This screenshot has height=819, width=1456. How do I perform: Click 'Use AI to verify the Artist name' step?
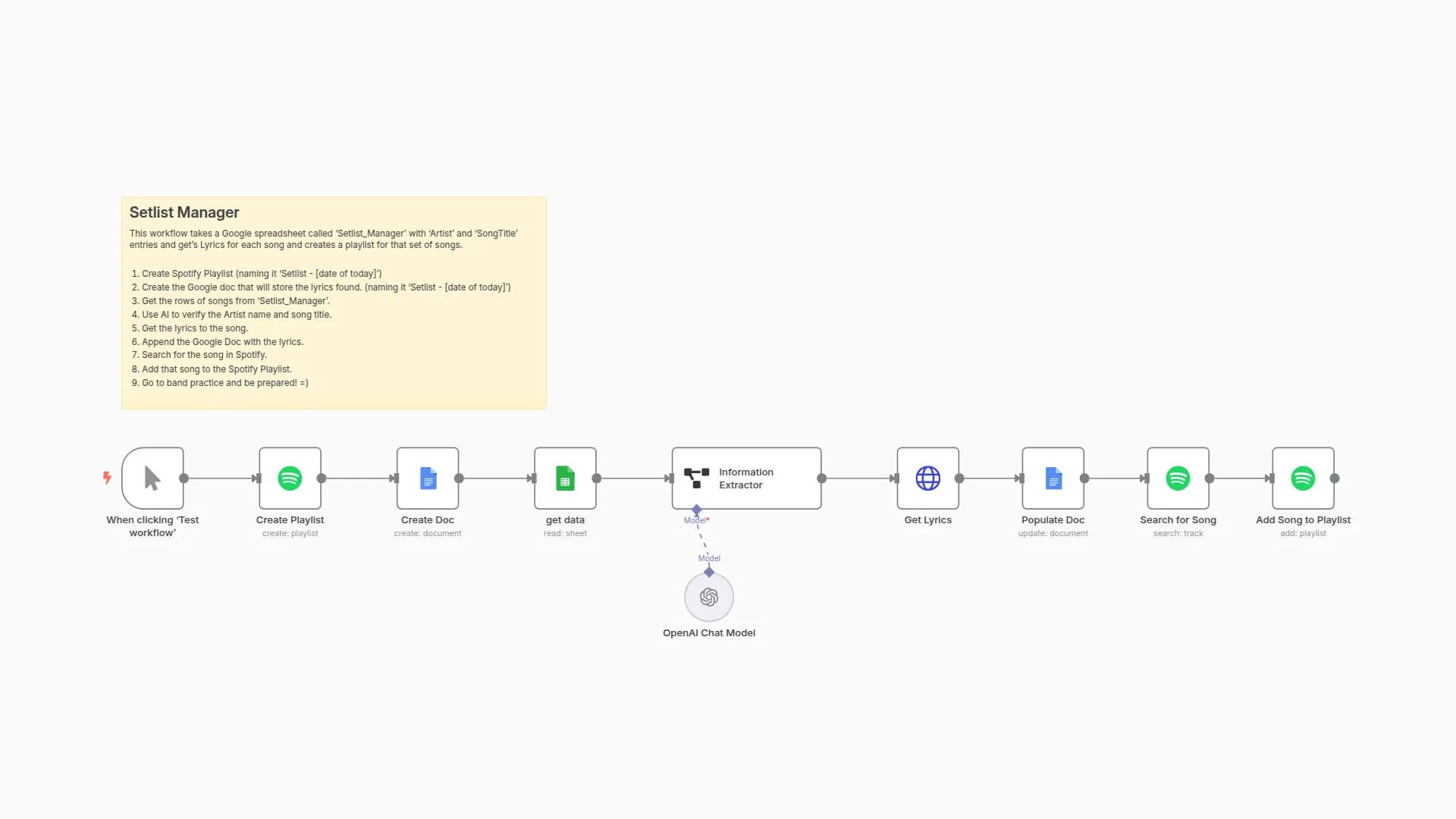[237, 315]
